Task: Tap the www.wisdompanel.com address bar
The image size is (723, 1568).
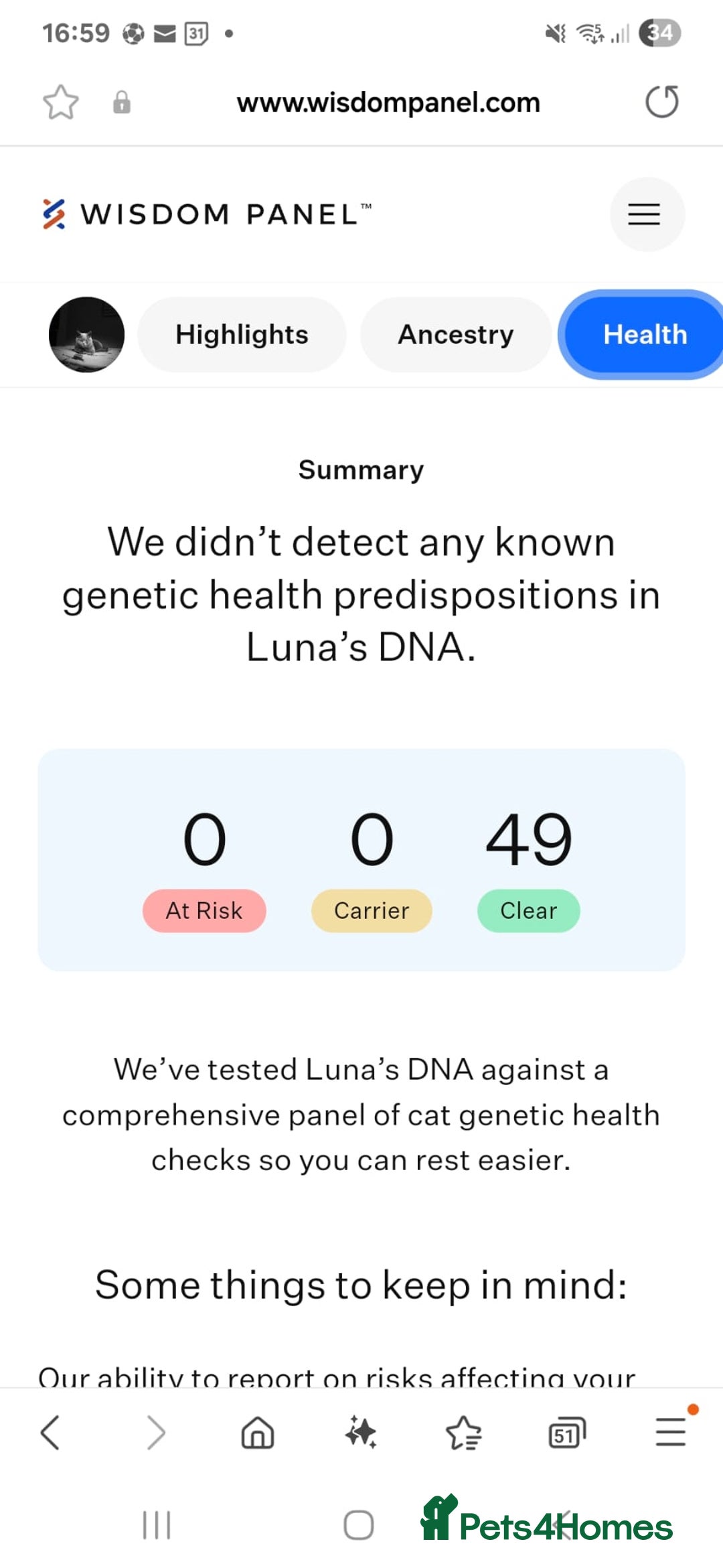Action: pyautogui.click(x=388, y=102)
